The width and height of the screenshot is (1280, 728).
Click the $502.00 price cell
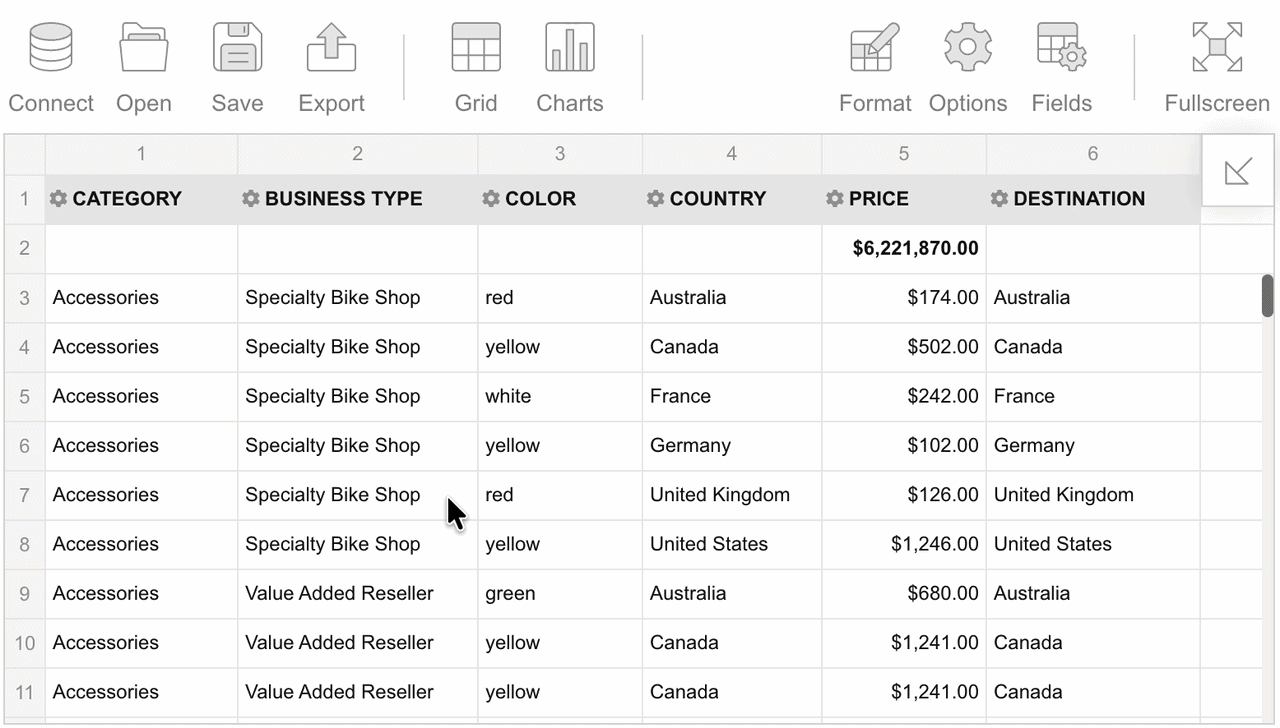point(904,347)
